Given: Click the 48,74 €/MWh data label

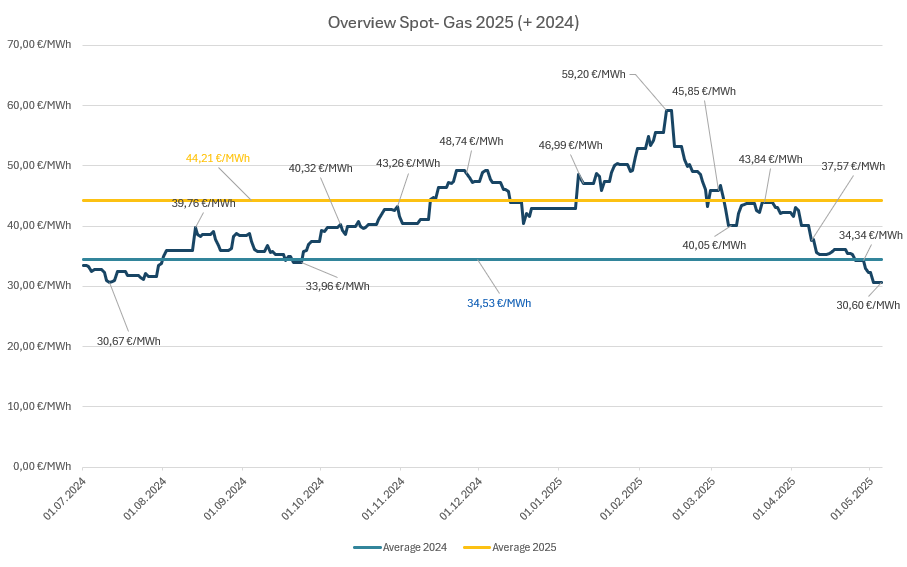Looking at the screenshot, I should click(471, 141).
